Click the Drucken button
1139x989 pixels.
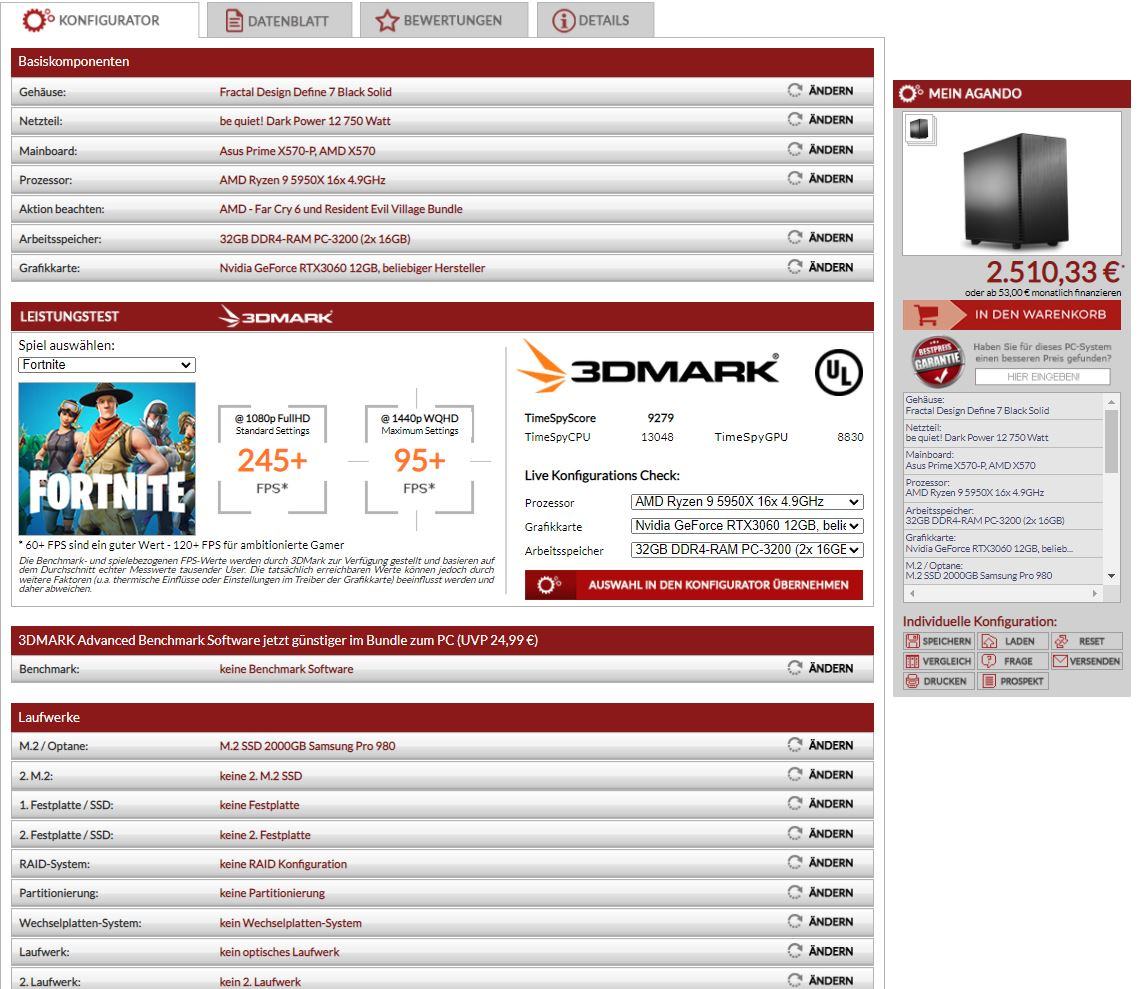point(938,681)
